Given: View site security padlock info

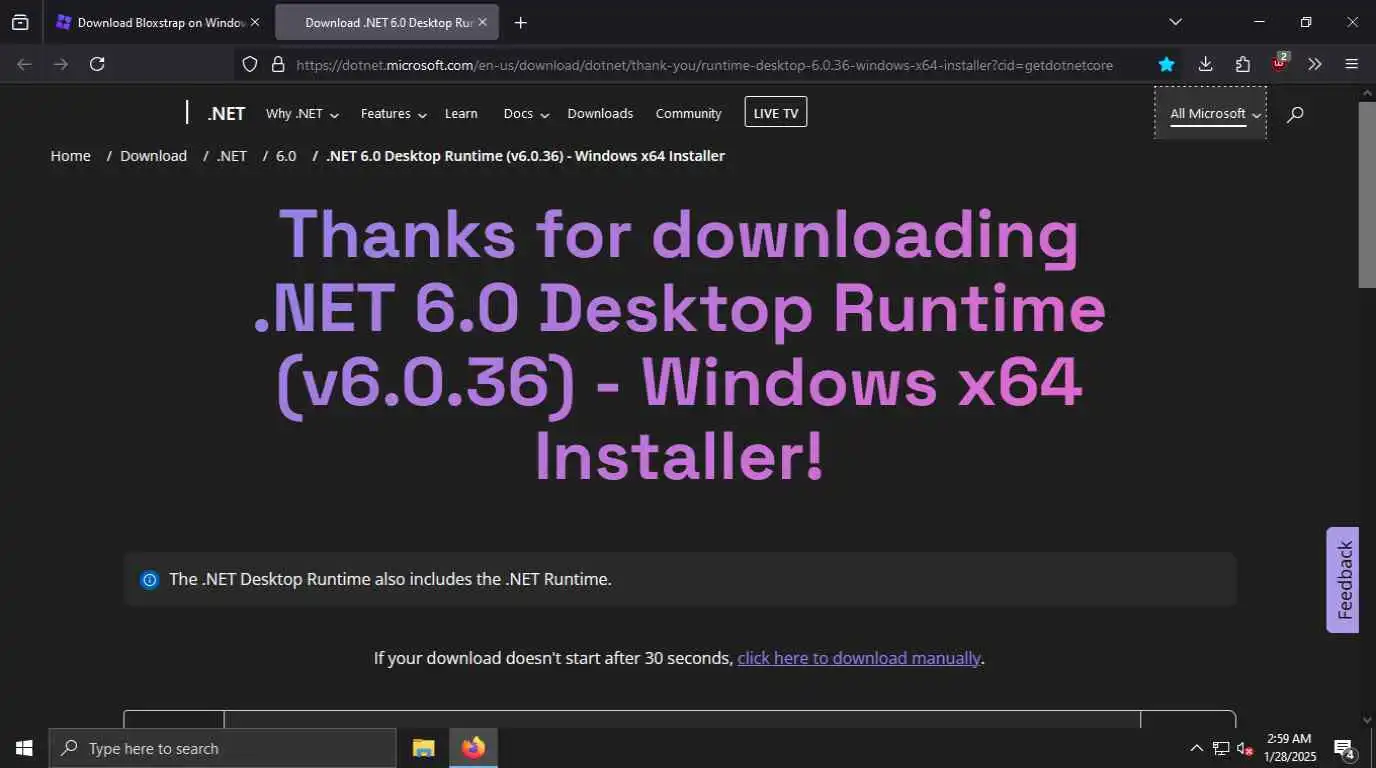Looking at the screenshot, I should (278, 64).
